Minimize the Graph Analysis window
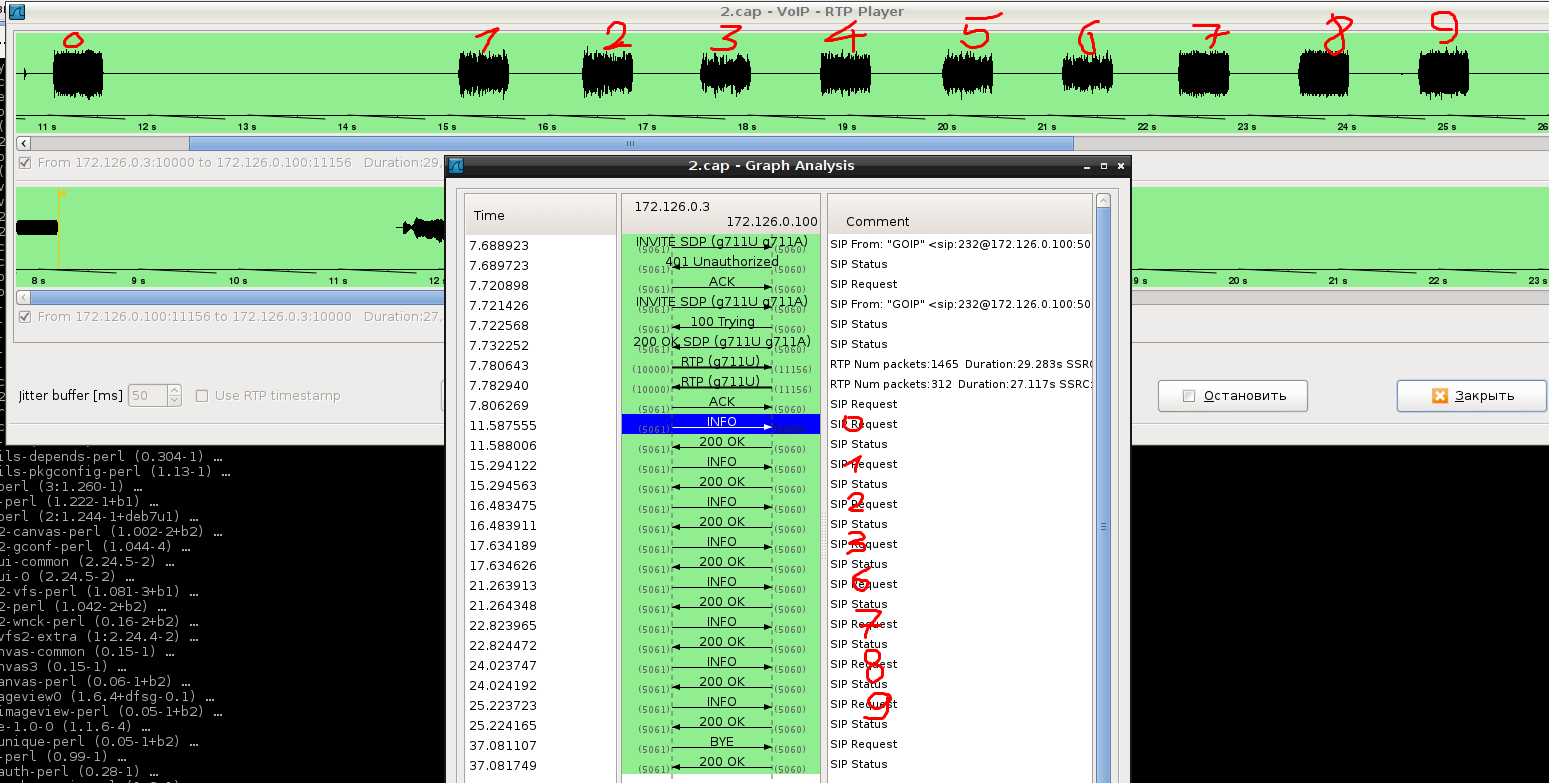 click(x=1087, y=166)
